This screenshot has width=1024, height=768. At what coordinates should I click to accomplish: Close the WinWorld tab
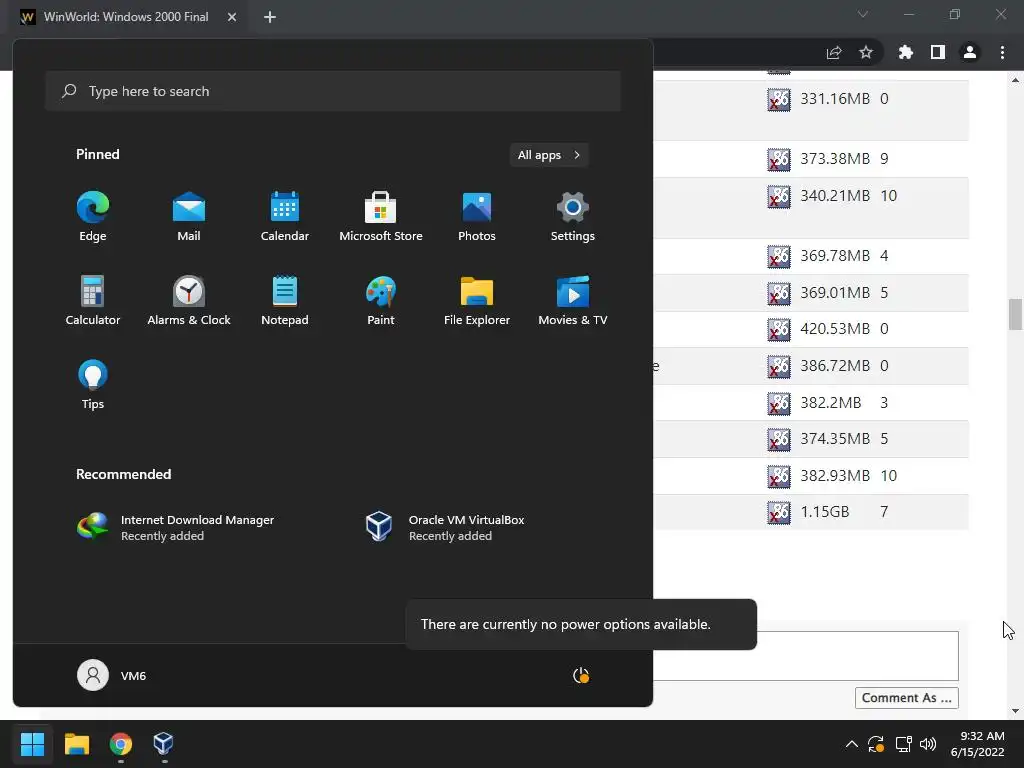pos(232,17)
